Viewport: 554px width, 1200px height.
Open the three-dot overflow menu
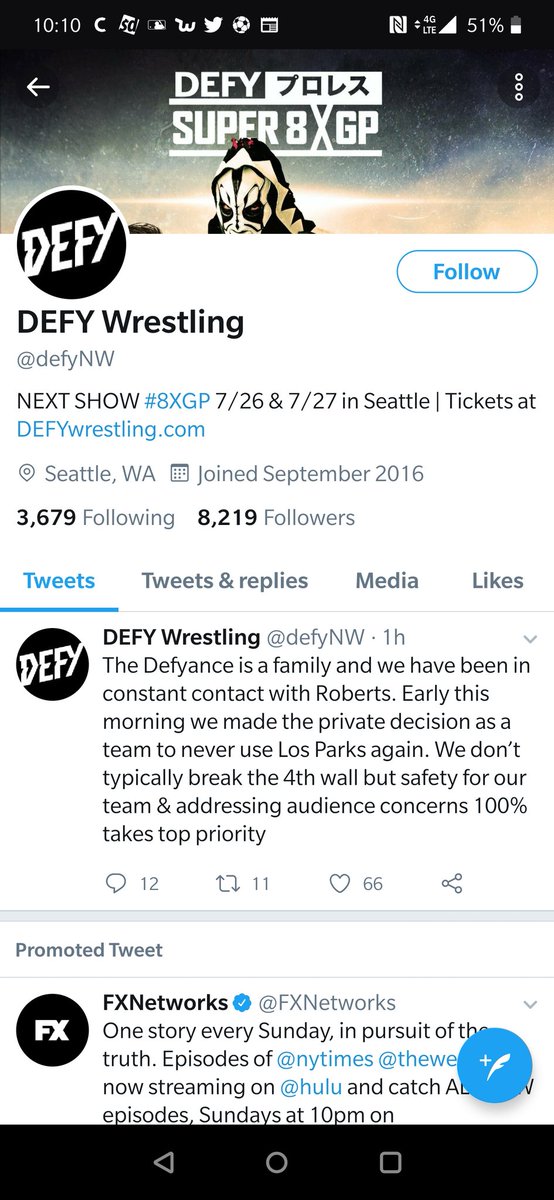pyautogui.click(x=518, y=87)
